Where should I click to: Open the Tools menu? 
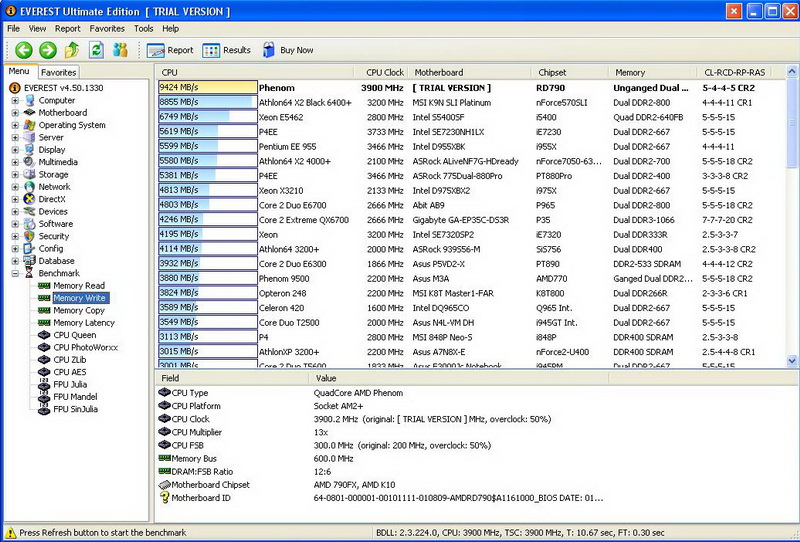tap(143, 29)
